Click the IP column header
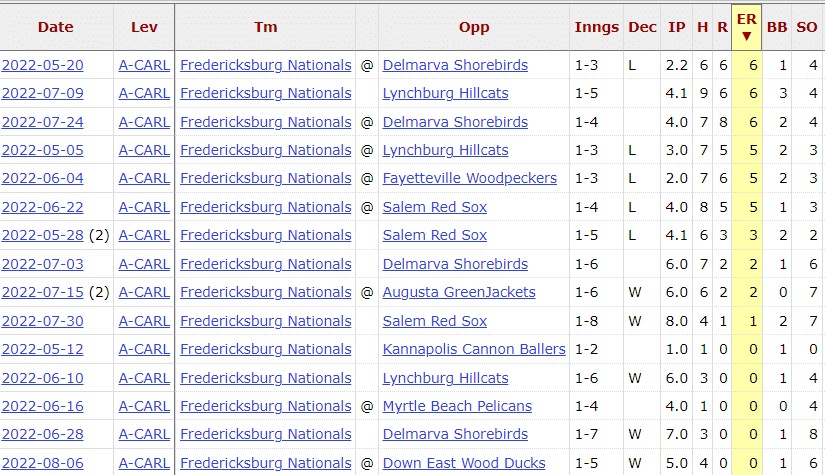Viewport: 825px width, 475px height. [x=677, y=27]
